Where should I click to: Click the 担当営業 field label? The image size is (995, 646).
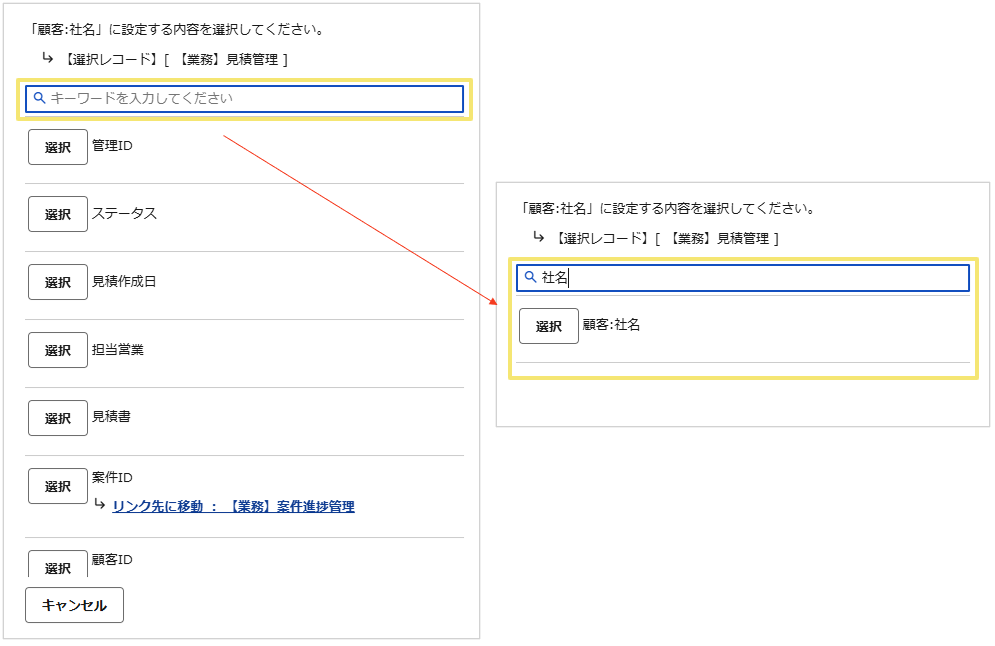pos(118,350)
